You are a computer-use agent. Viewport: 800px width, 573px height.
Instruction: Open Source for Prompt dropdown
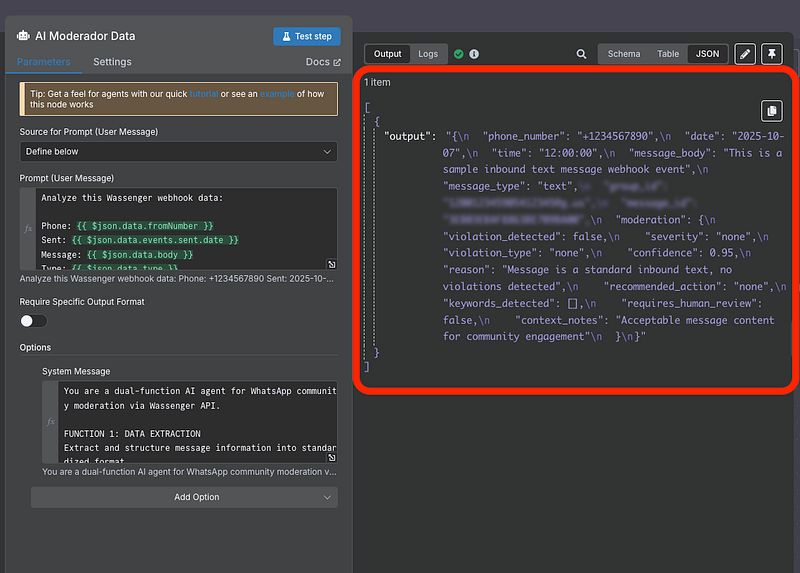(x=179, y=152)
